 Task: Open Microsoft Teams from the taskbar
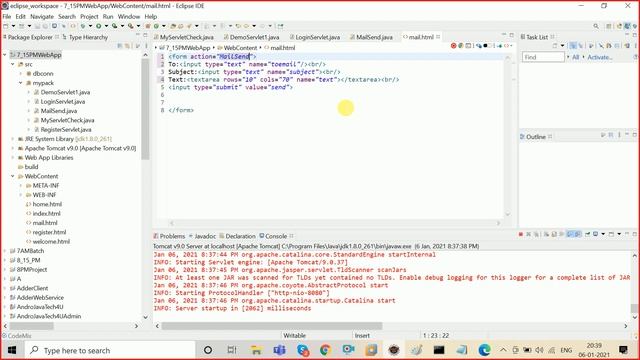pyautogui.click(x=280, y=350)
